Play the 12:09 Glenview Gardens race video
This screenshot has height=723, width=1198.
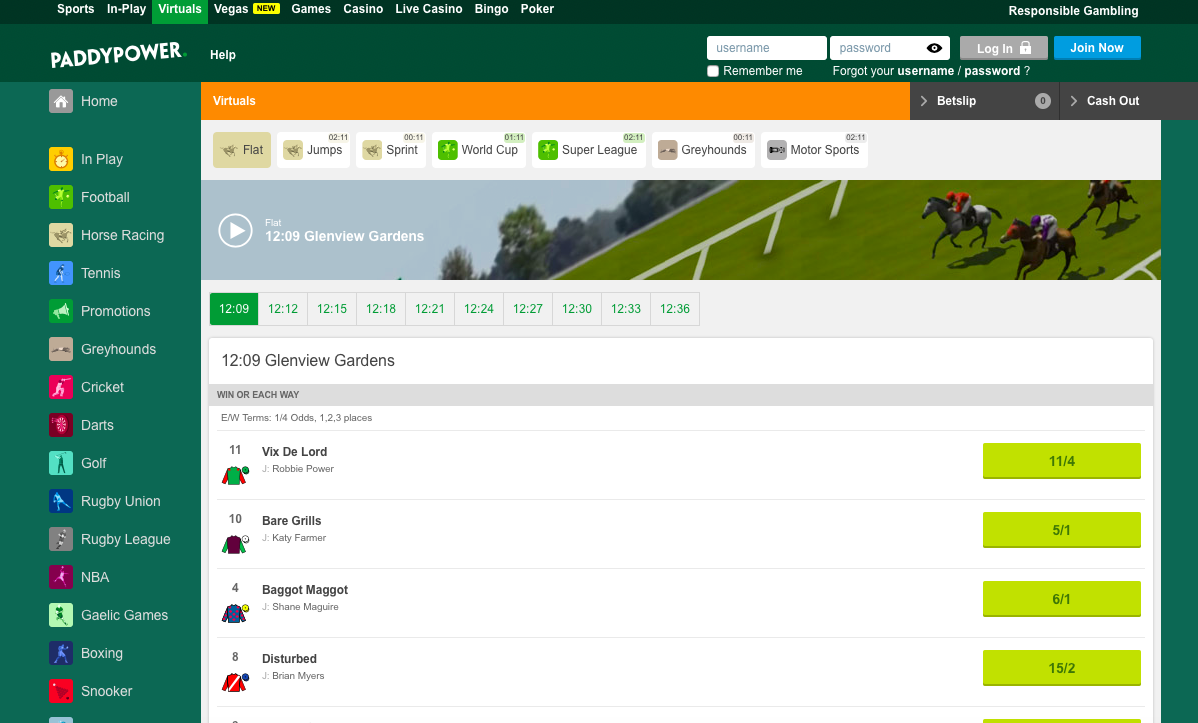point(235,230)
